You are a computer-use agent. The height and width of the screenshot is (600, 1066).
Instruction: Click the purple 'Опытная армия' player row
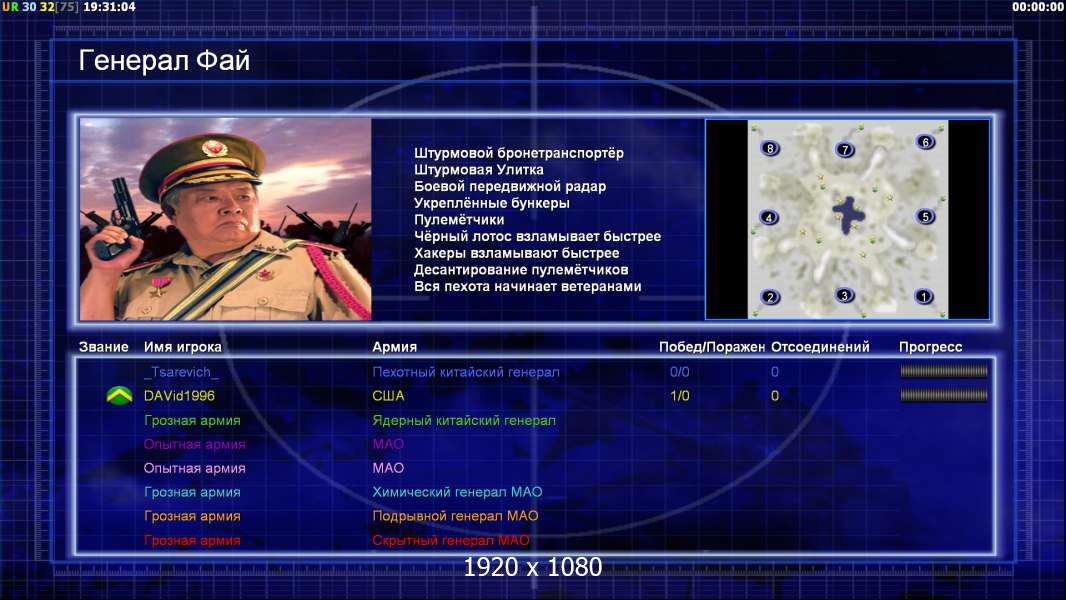click(x=194, y=444)
